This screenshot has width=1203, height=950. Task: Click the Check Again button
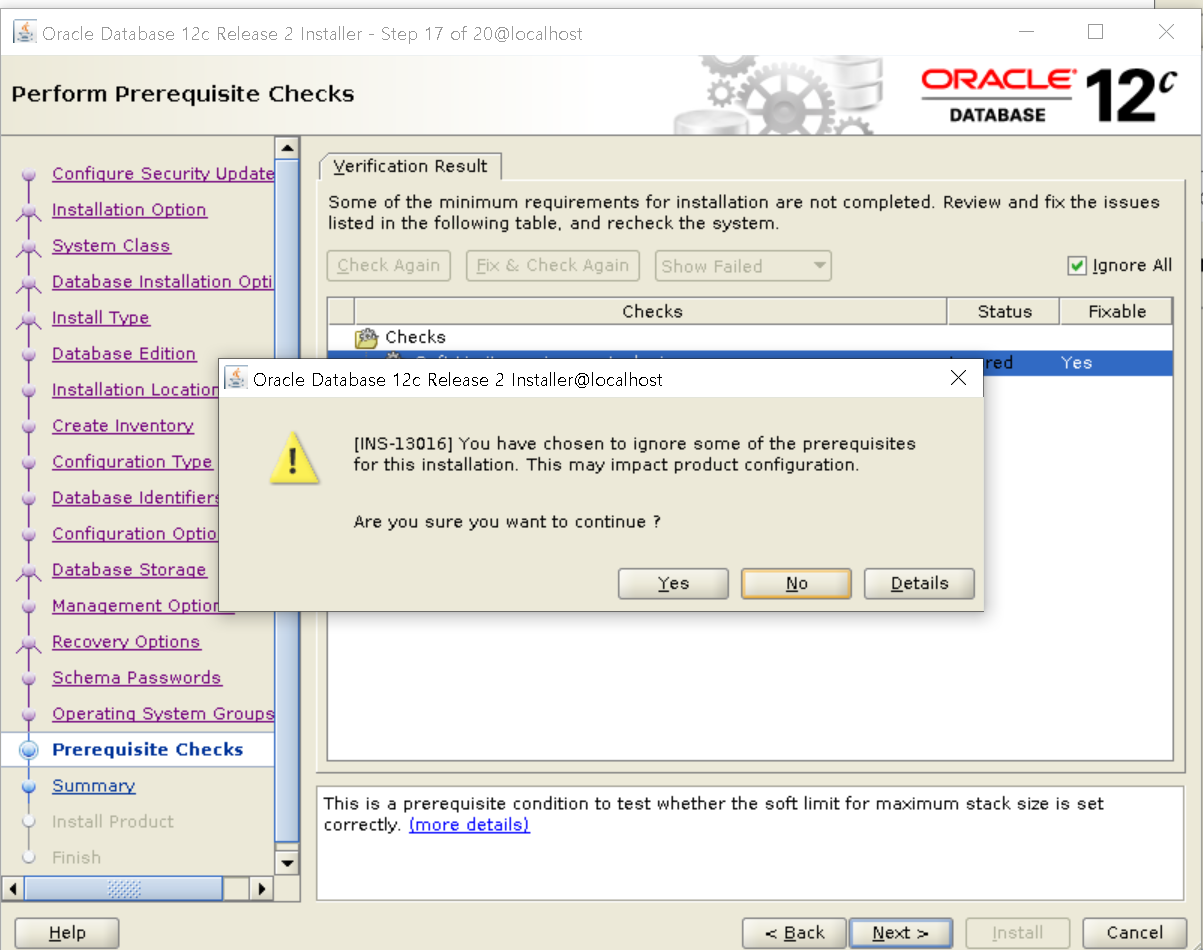pos(388,265)
